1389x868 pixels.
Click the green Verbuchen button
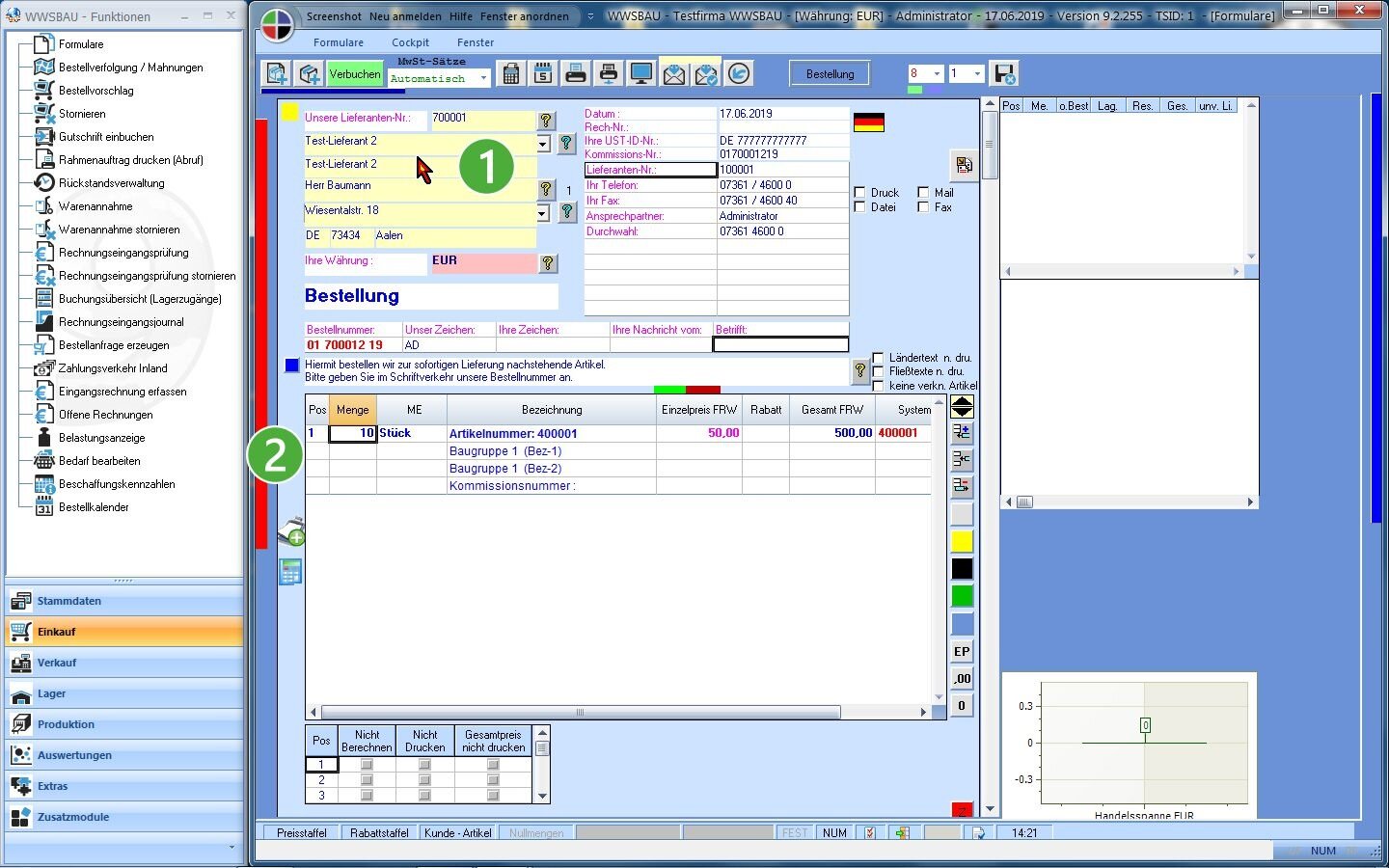pyautogui.click(x=355, y=74)
